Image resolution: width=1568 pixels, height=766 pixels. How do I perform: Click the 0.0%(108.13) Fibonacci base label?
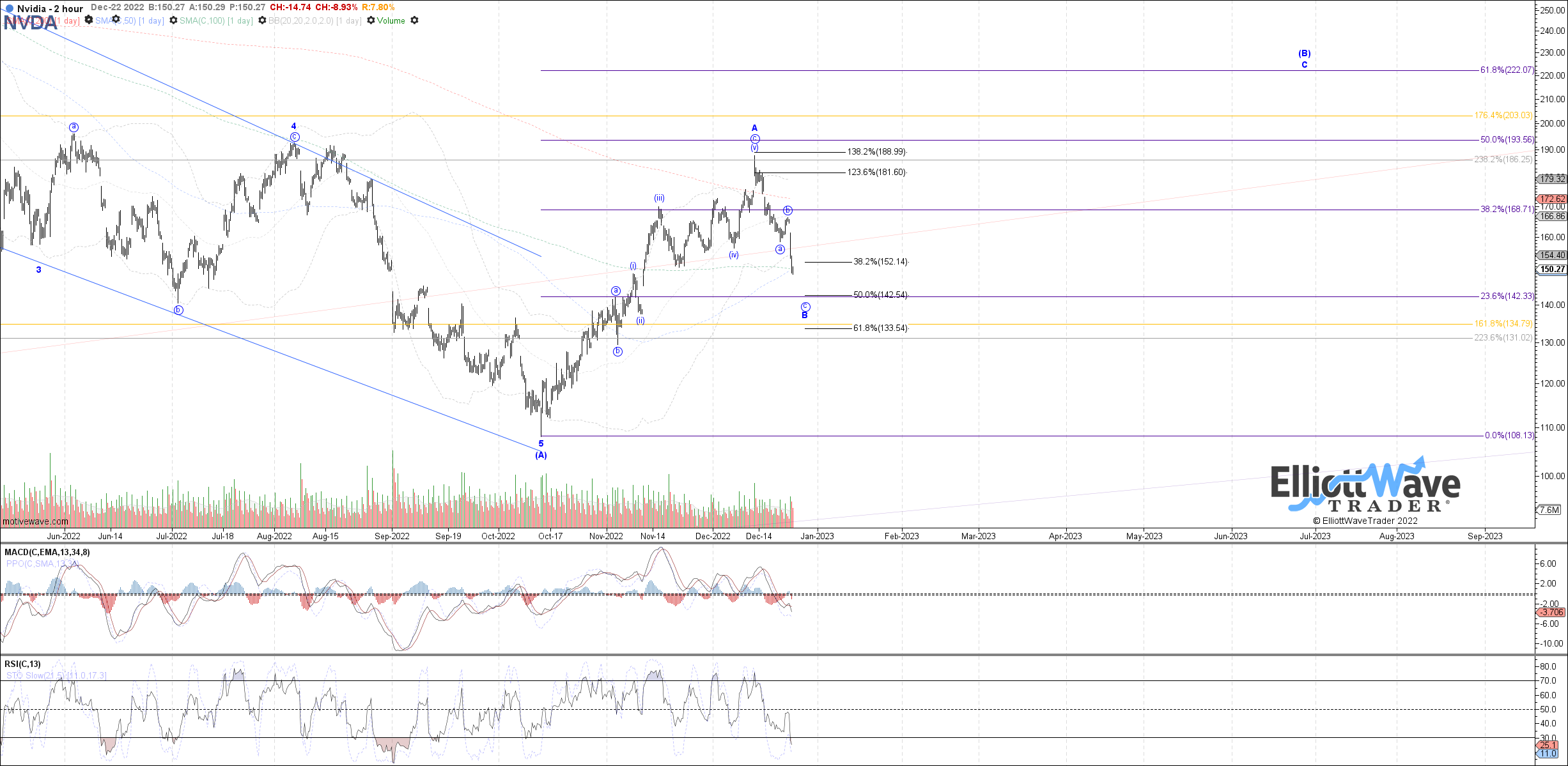click(x=1509, y=436)
